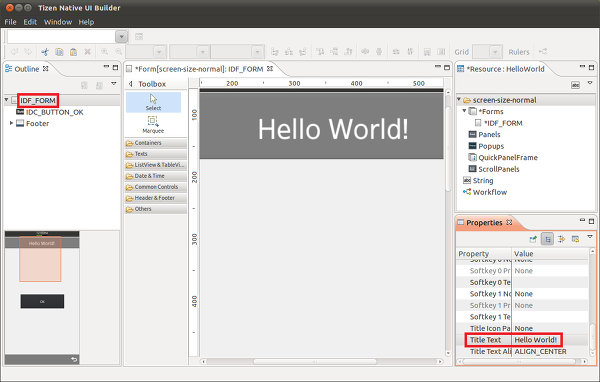Screen dimensions: 600x382
Task: Open the top-left combo box dropdown arrow
Action: click(x=121, y=37)
